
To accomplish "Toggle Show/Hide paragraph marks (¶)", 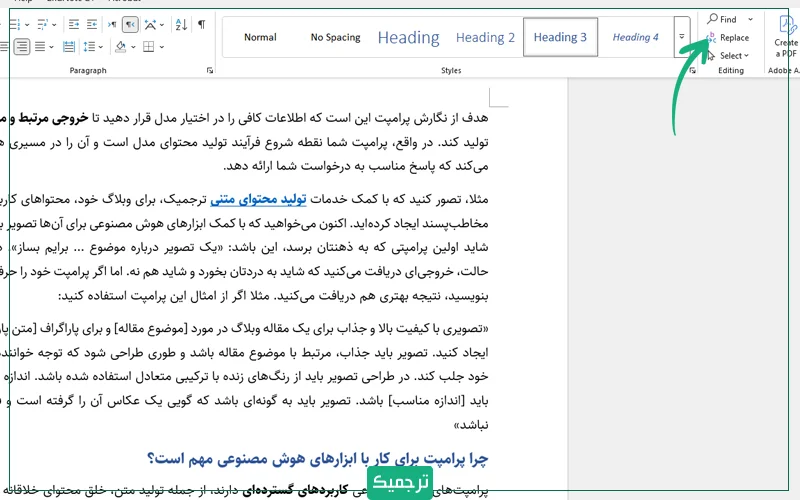I will pos(201,24).
